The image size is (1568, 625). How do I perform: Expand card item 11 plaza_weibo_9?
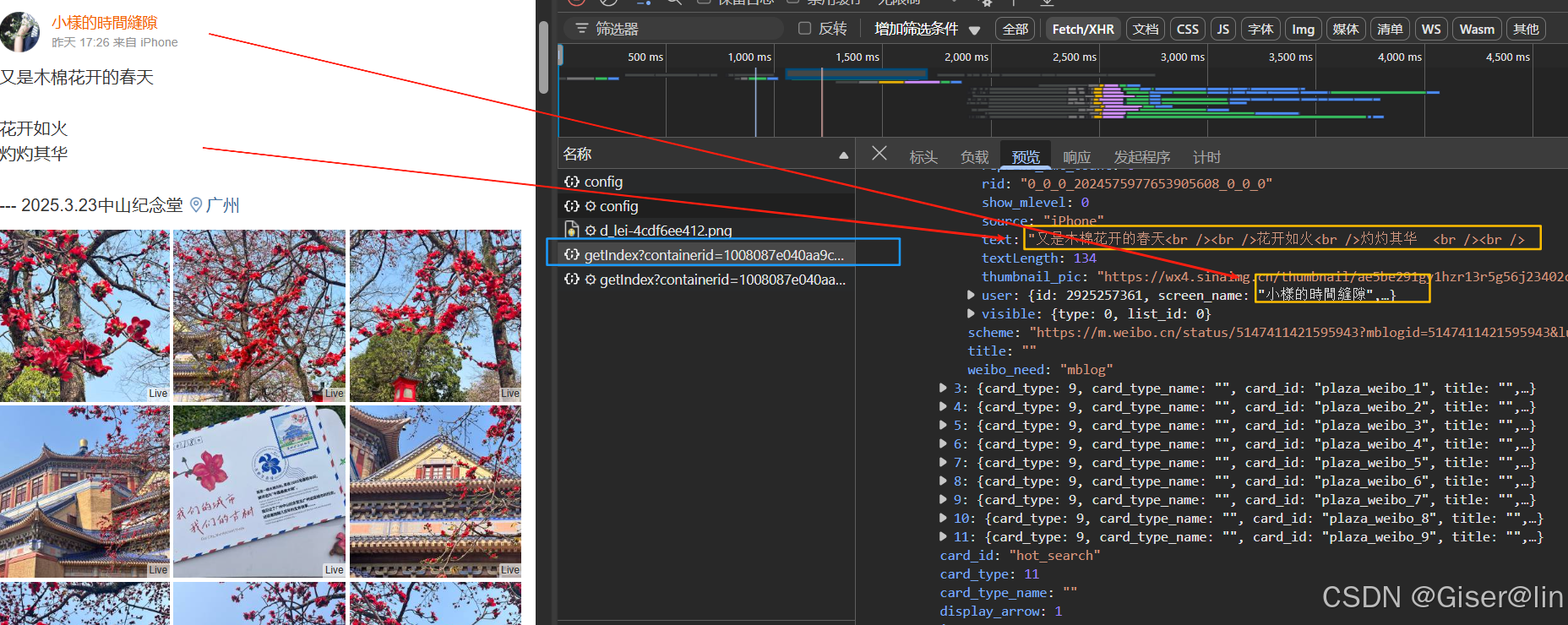point(943,536)
